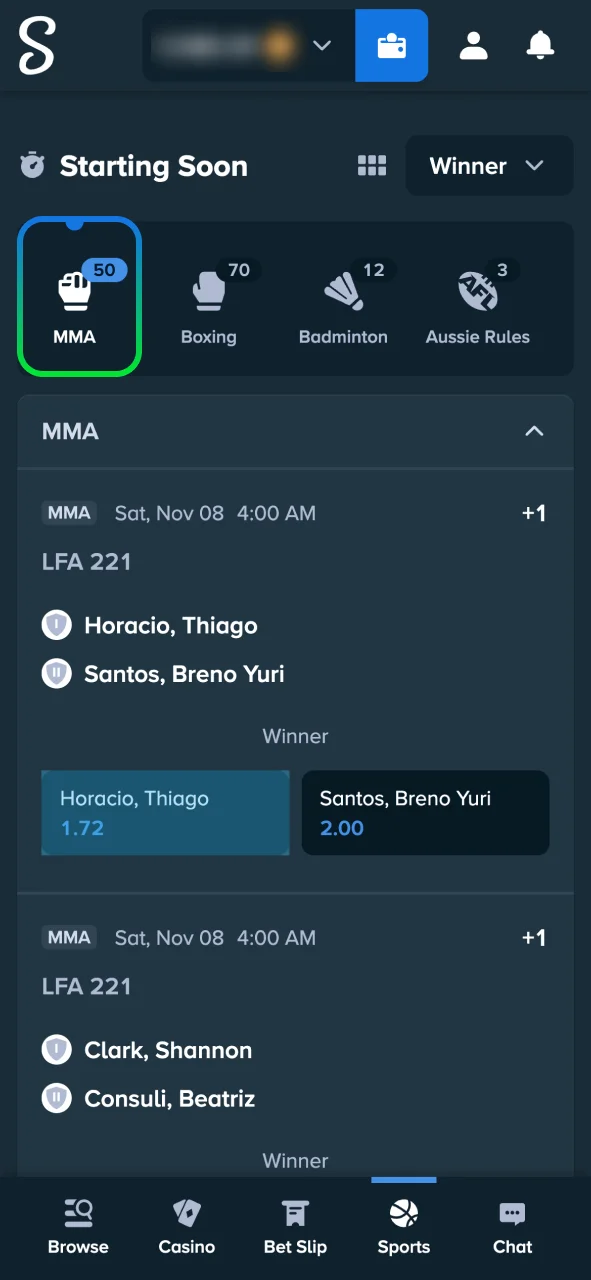591x1280 pixels.
Task: Open the notifications bell
Action: 540,45
